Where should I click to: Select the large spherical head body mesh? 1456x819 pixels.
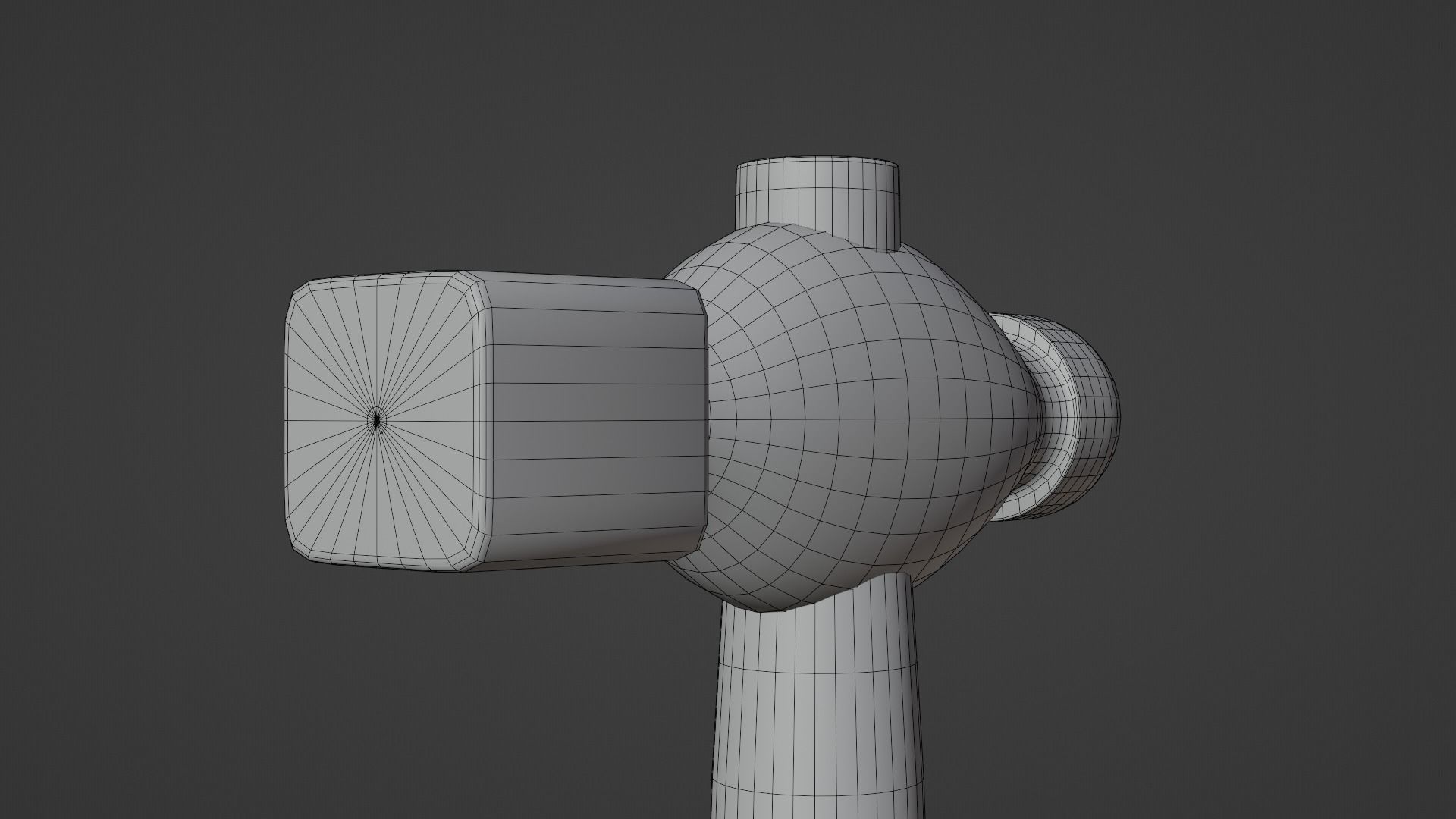pyautogui.click(x=853, y=419)
